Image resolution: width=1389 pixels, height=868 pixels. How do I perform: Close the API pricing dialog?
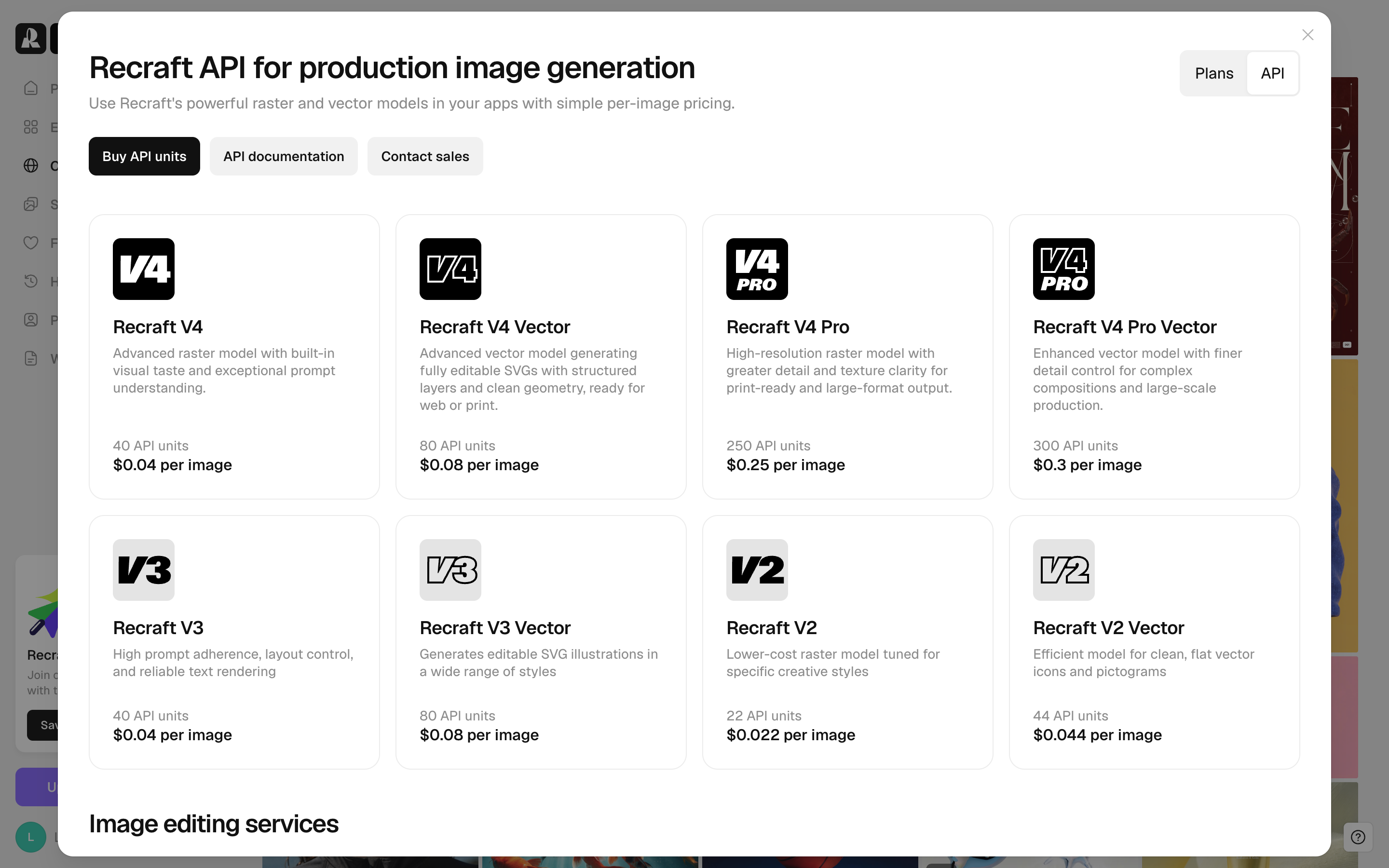tap(1307, 35)
